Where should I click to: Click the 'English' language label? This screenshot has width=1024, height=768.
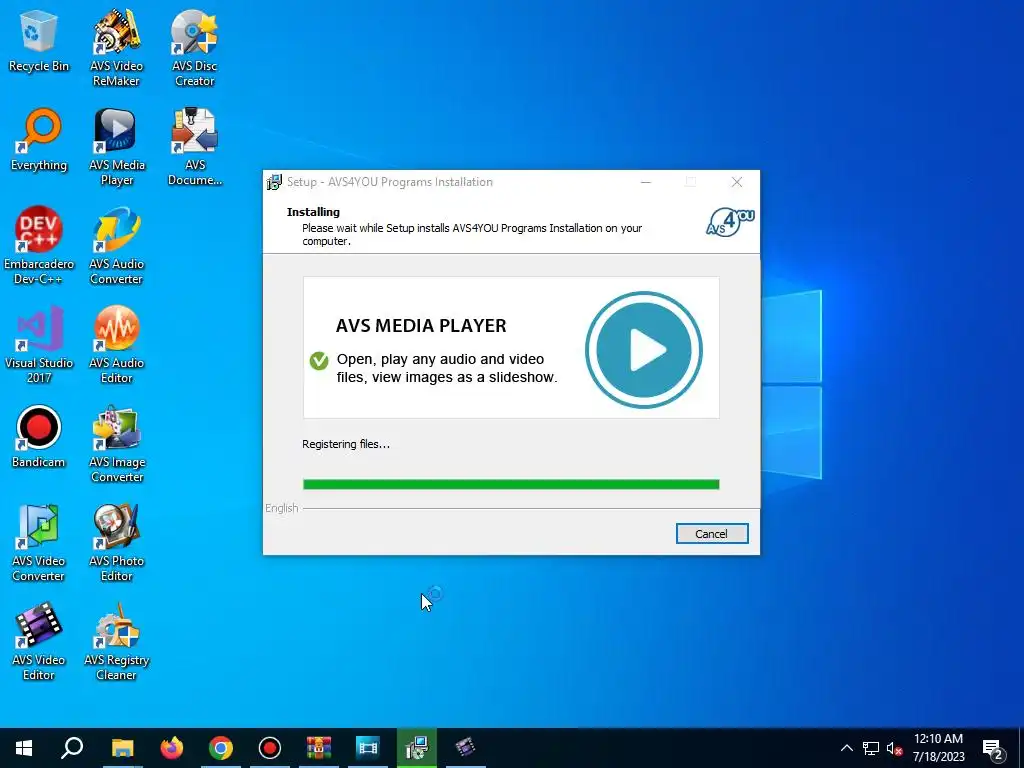click(x=281, y=508)
